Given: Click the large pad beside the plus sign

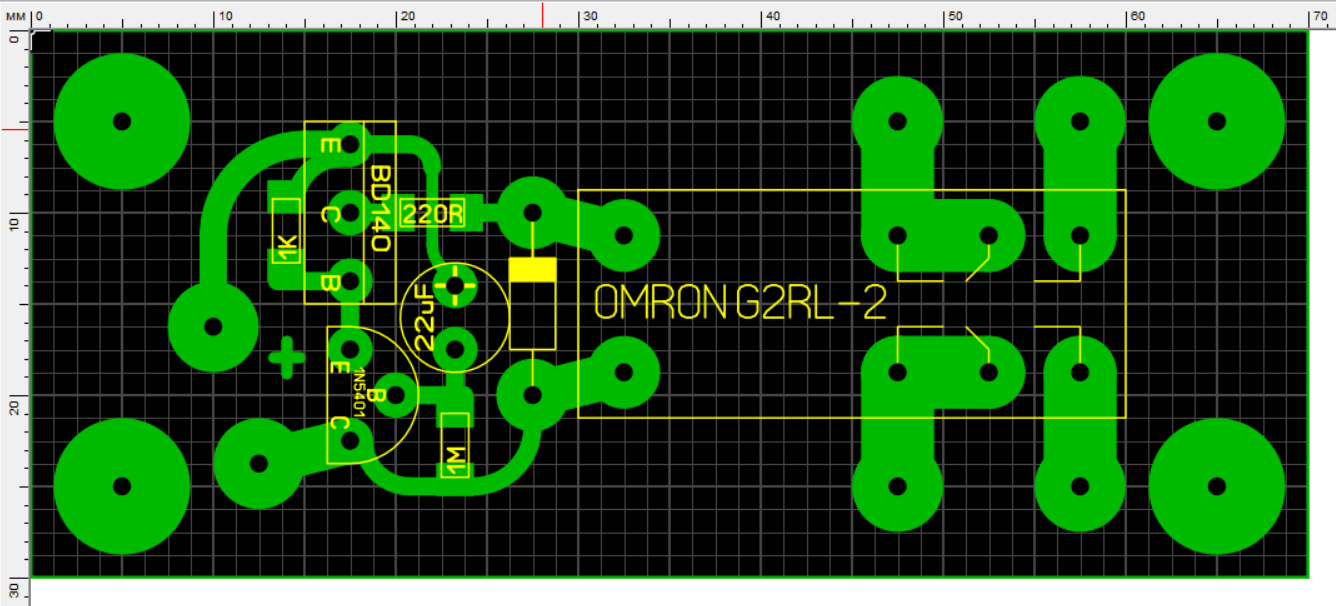Looking at the screenshot, I should click(212, 326).
